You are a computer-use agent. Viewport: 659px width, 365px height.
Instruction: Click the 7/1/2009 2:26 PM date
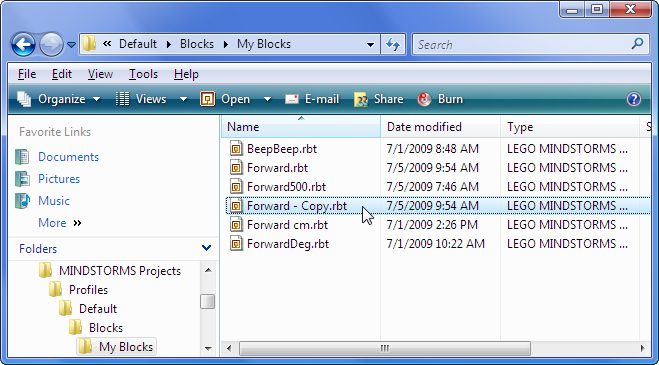(432, 225)
